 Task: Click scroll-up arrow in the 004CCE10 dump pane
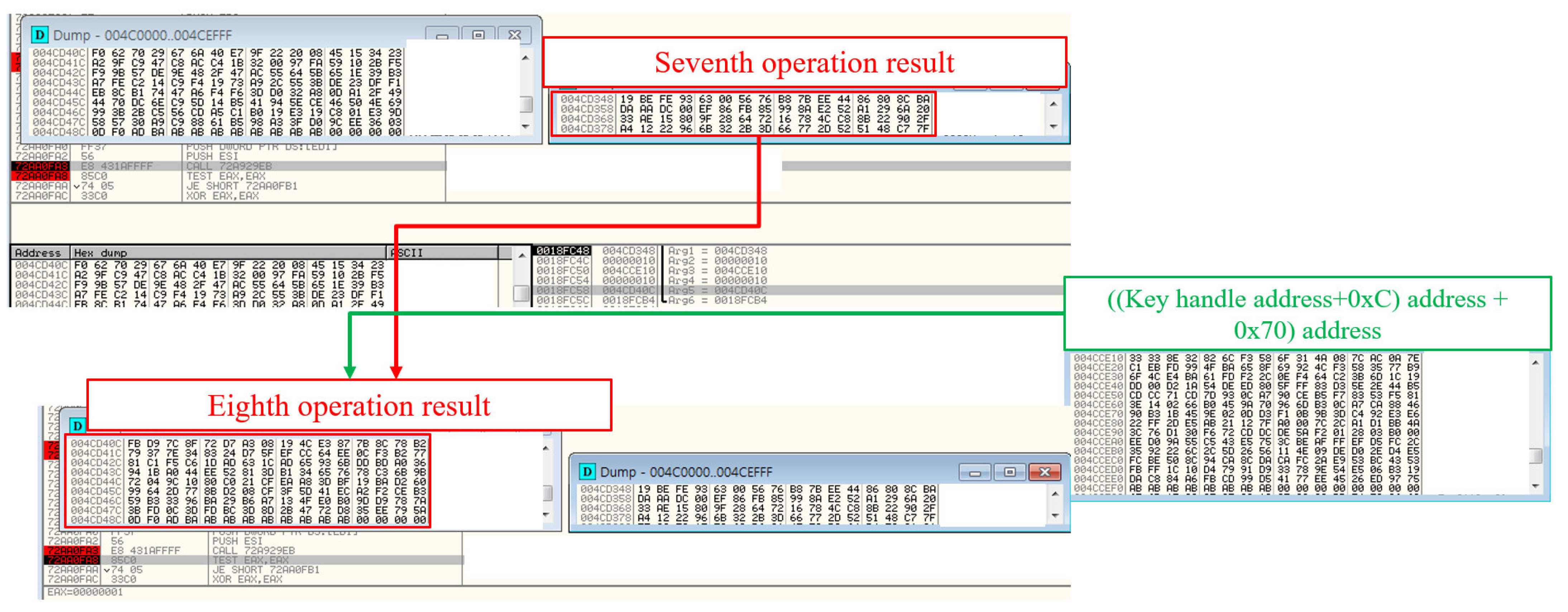[x=1536, y=362]
